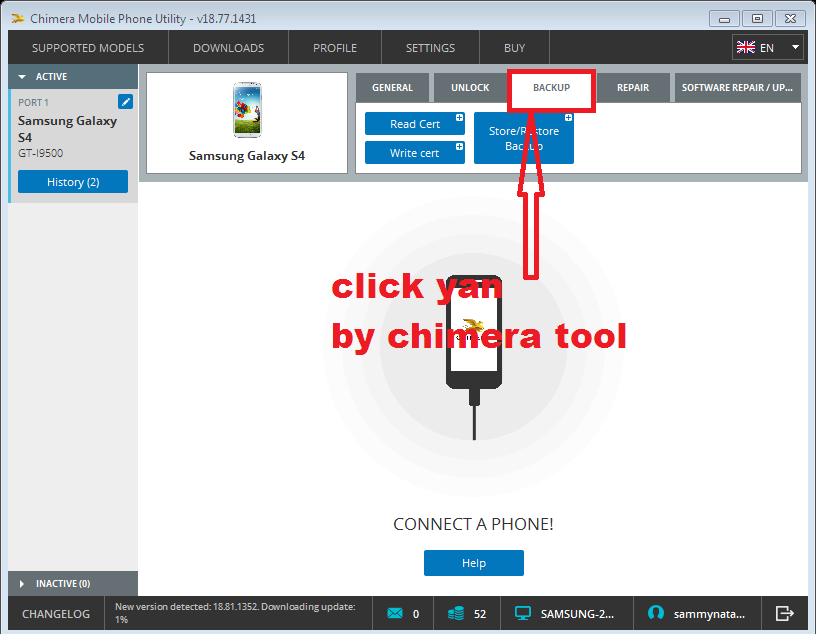
Task: Open the SETTINGS menu
Action: click(x=430, y=48)
